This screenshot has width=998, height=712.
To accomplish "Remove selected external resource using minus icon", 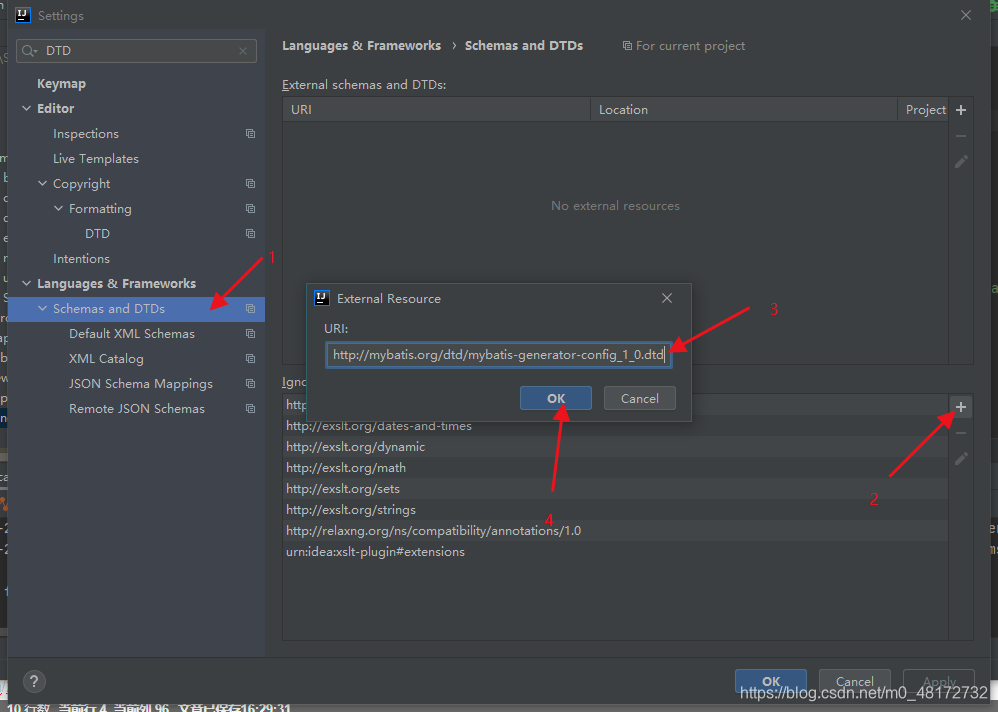I will tap(960, 135).
